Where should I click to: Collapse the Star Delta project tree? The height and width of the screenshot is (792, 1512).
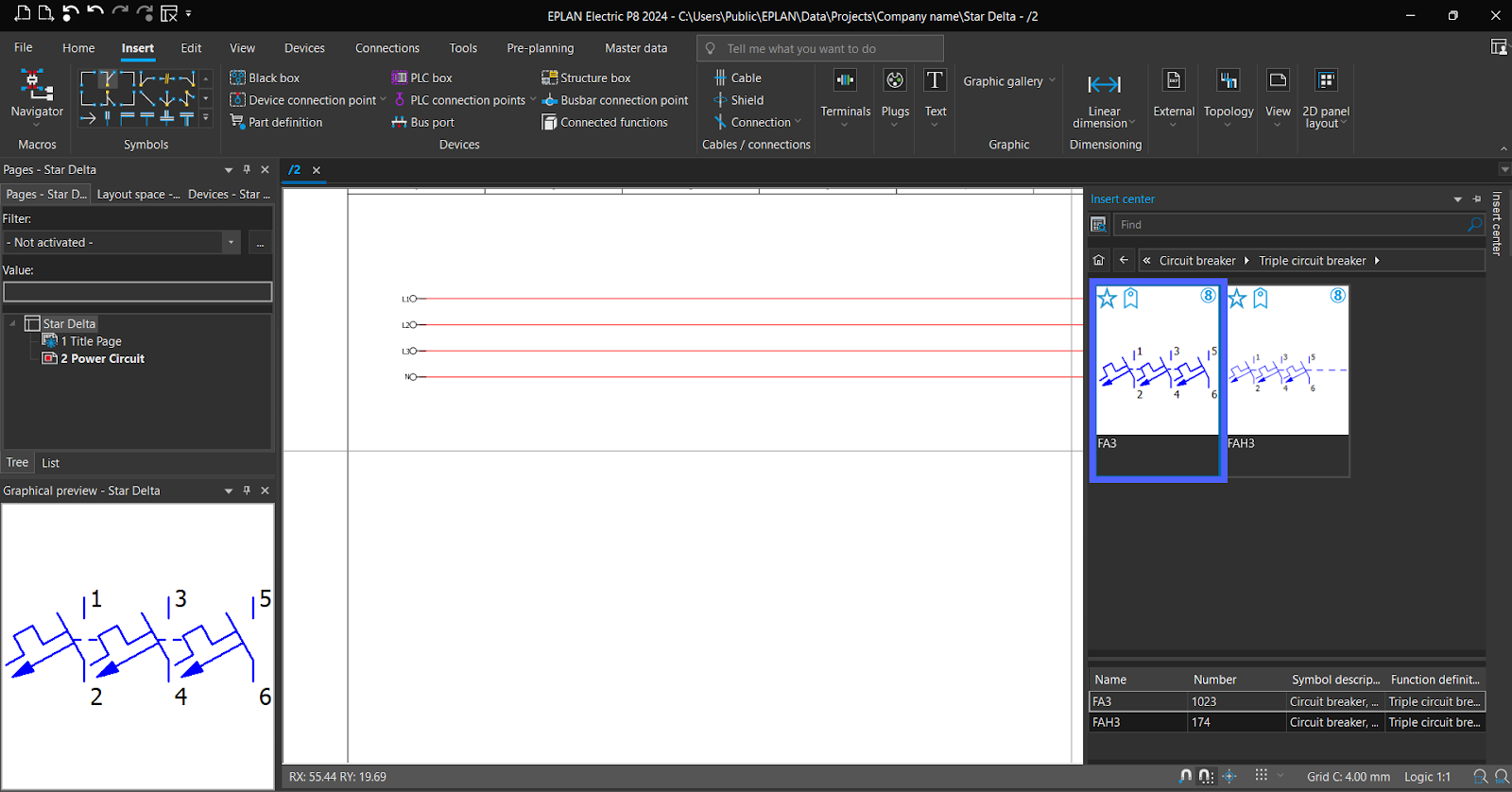pyautogui.click(x=13, y=324)
